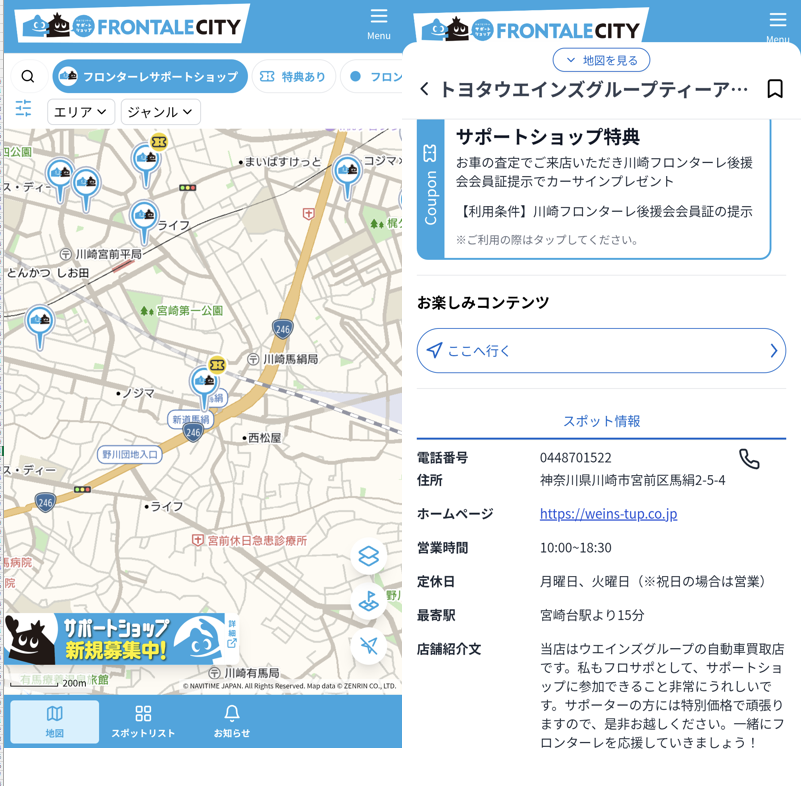
Task: Toggle the 特典あり filter chip
Action: pyautogui.click(x=293, y=77)
